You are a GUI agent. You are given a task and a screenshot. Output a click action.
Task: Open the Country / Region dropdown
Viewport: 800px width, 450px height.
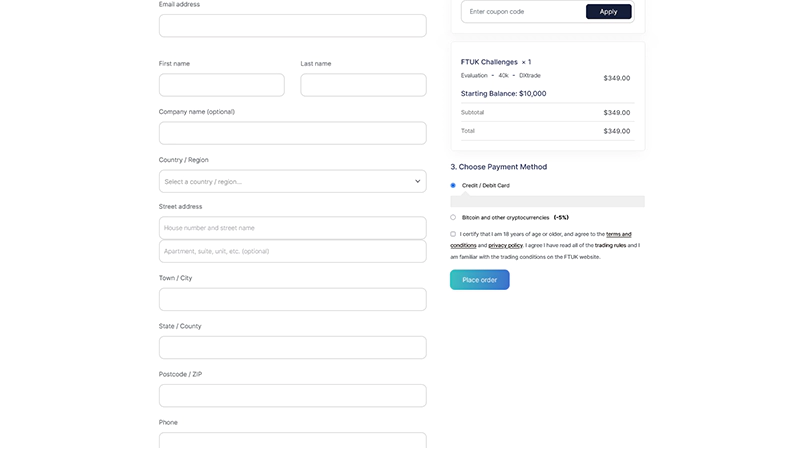[285, 181]
